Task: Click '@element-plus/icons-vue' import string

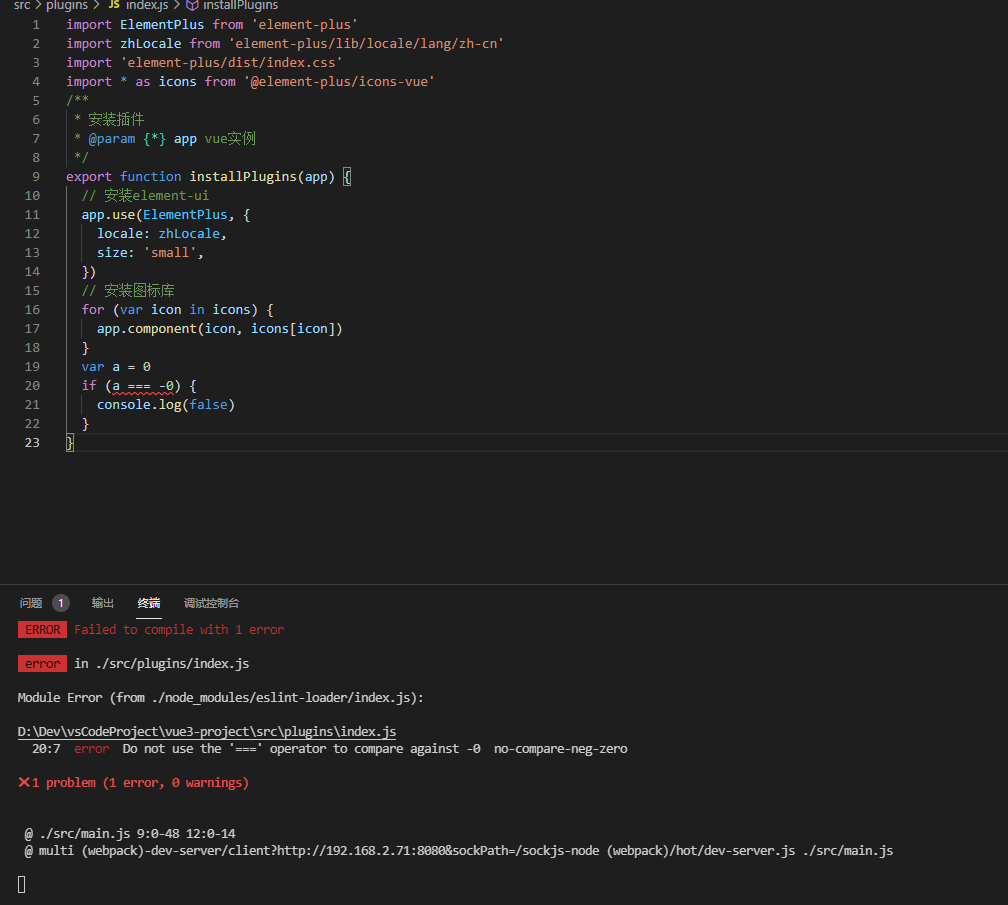Action: pos(339,82)
